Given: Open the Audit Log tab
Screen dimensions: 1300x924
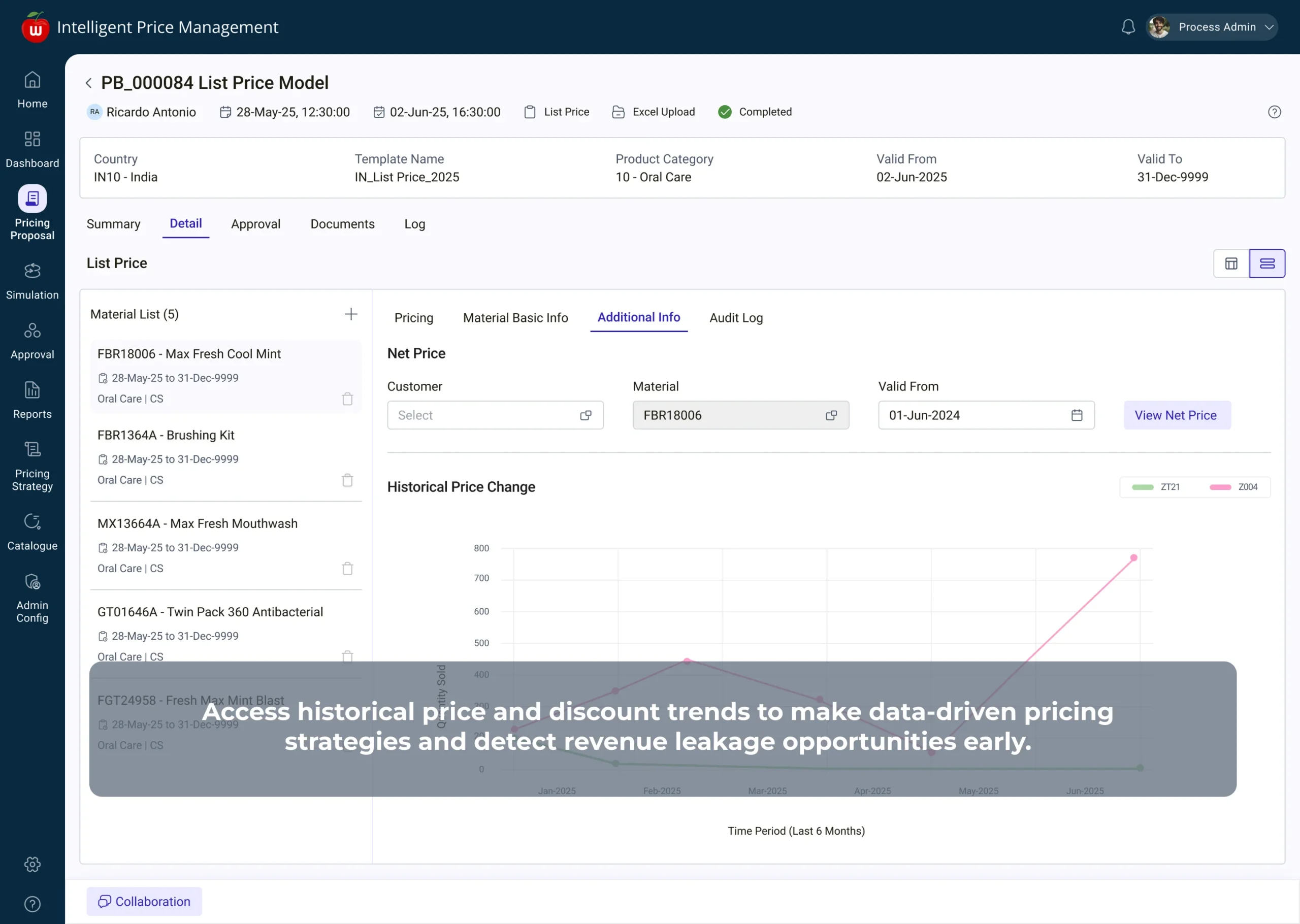Looking at the screenshot, I should click(x=736, y=318).
